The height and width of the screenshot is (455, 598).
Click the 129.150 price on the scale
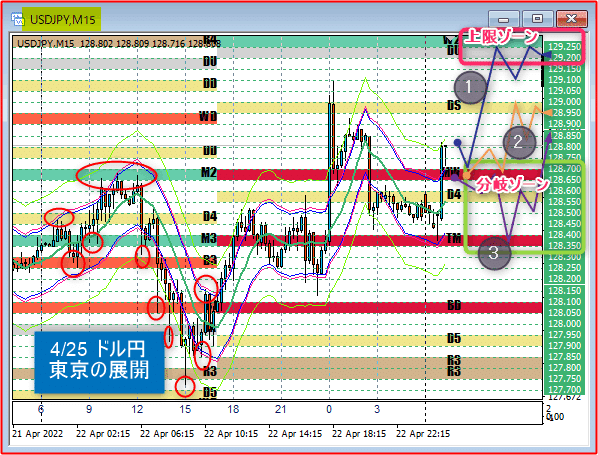coord(565,69)
